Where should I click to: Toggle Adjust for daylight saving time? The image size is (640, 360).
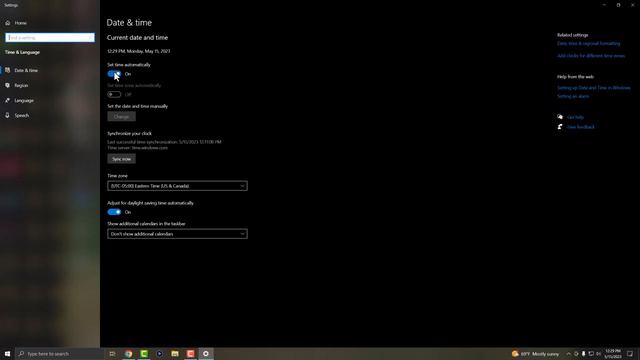point(114,212)
